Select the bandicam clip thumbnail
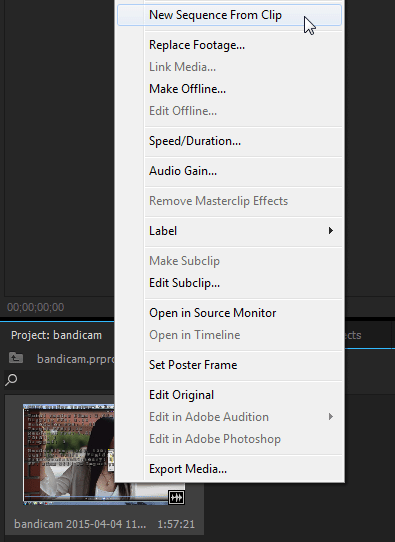This screenshot has width=395, height=542. [x=68, y=454]
